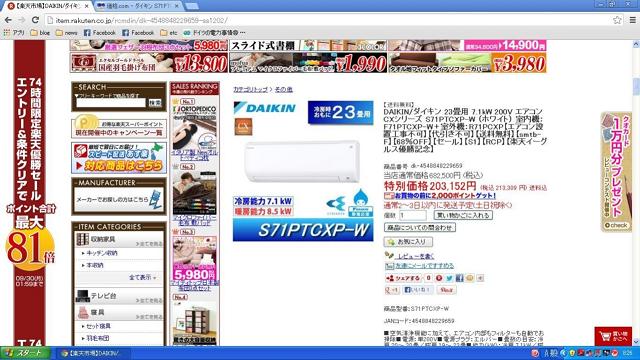Click お気に入り favorite button
The height and width of the screenshot is (360, 640).
(408, 242)
